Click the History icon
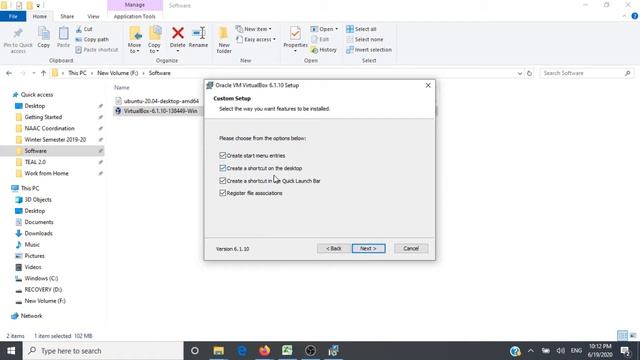 (324, 50)
